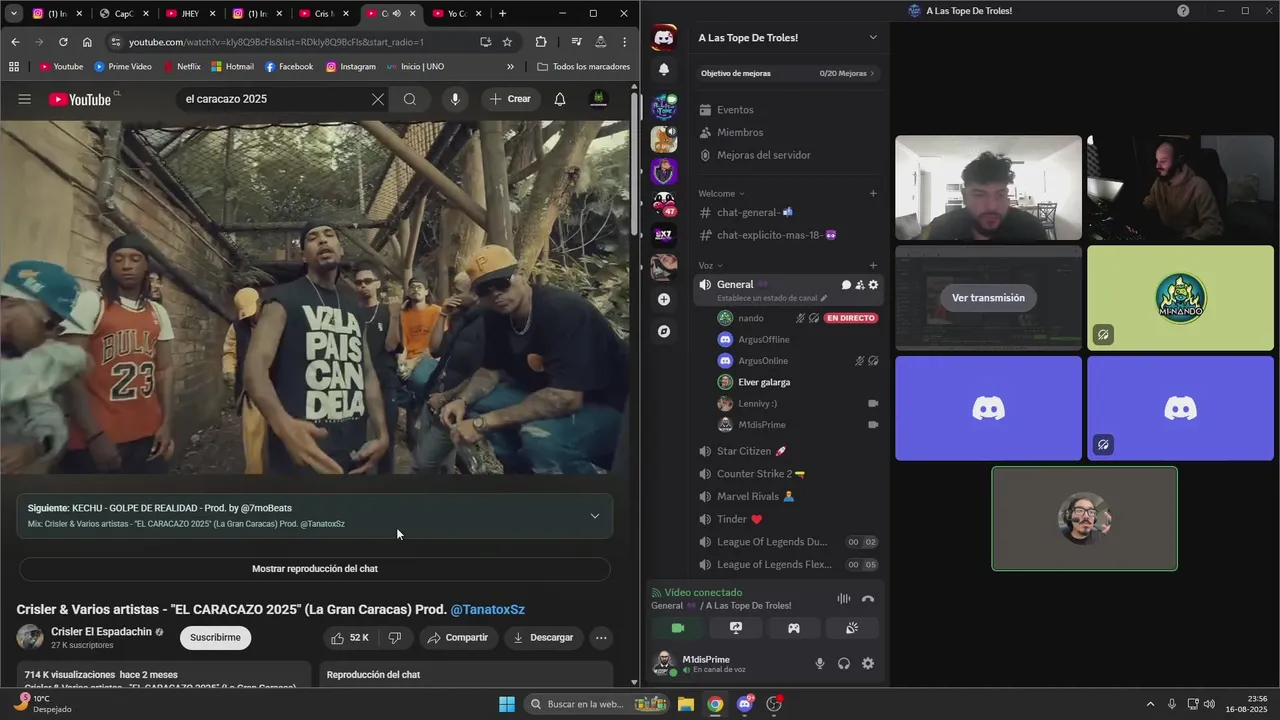Screen dimensions: 1280x720
Task: Open General channel settings gear
Action: coord(873,285)
